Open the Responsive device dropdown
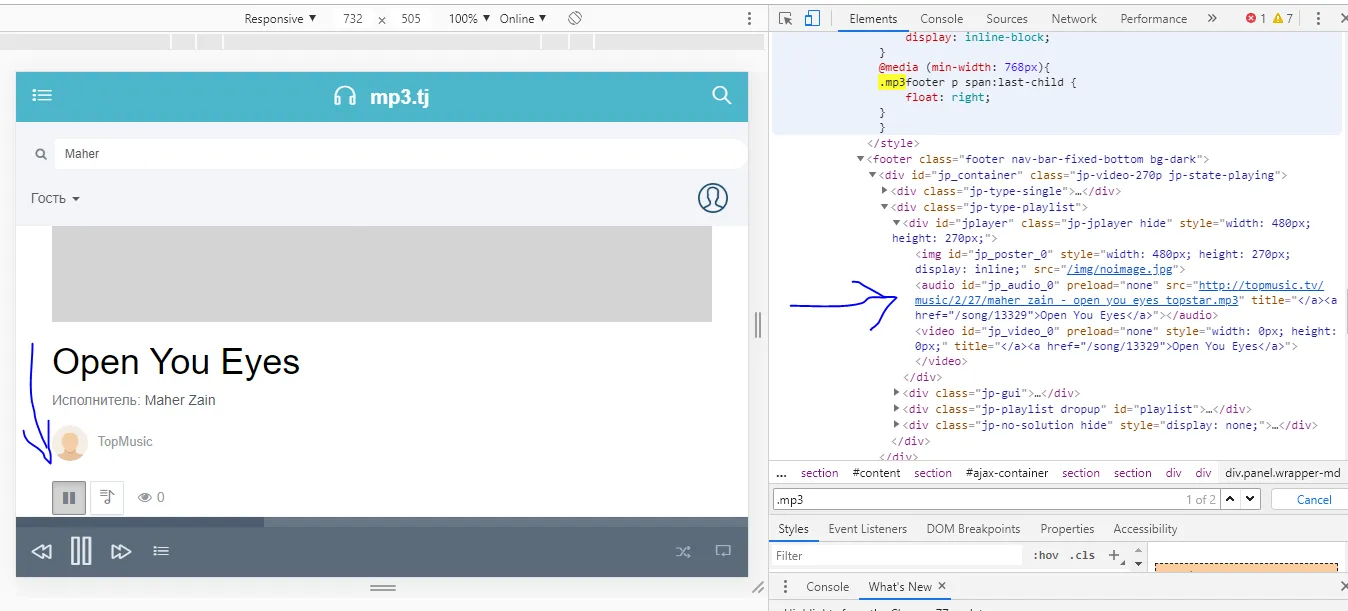Screen dimensions: 1348x611 point(280,19)
